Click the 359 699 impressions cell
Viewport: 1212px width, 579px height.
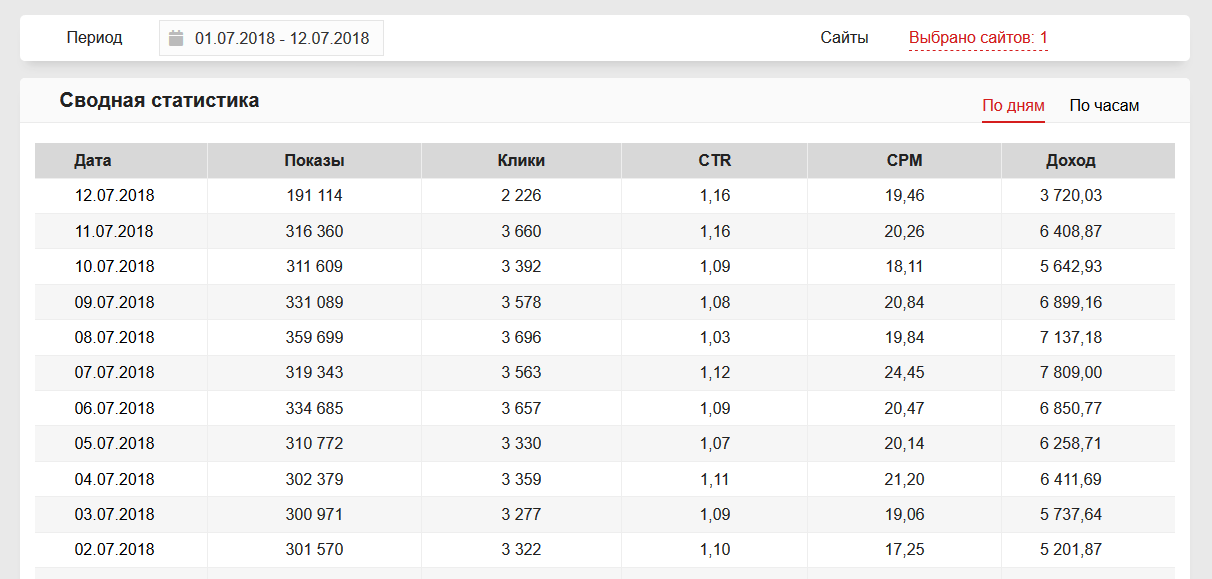[314, 337]
